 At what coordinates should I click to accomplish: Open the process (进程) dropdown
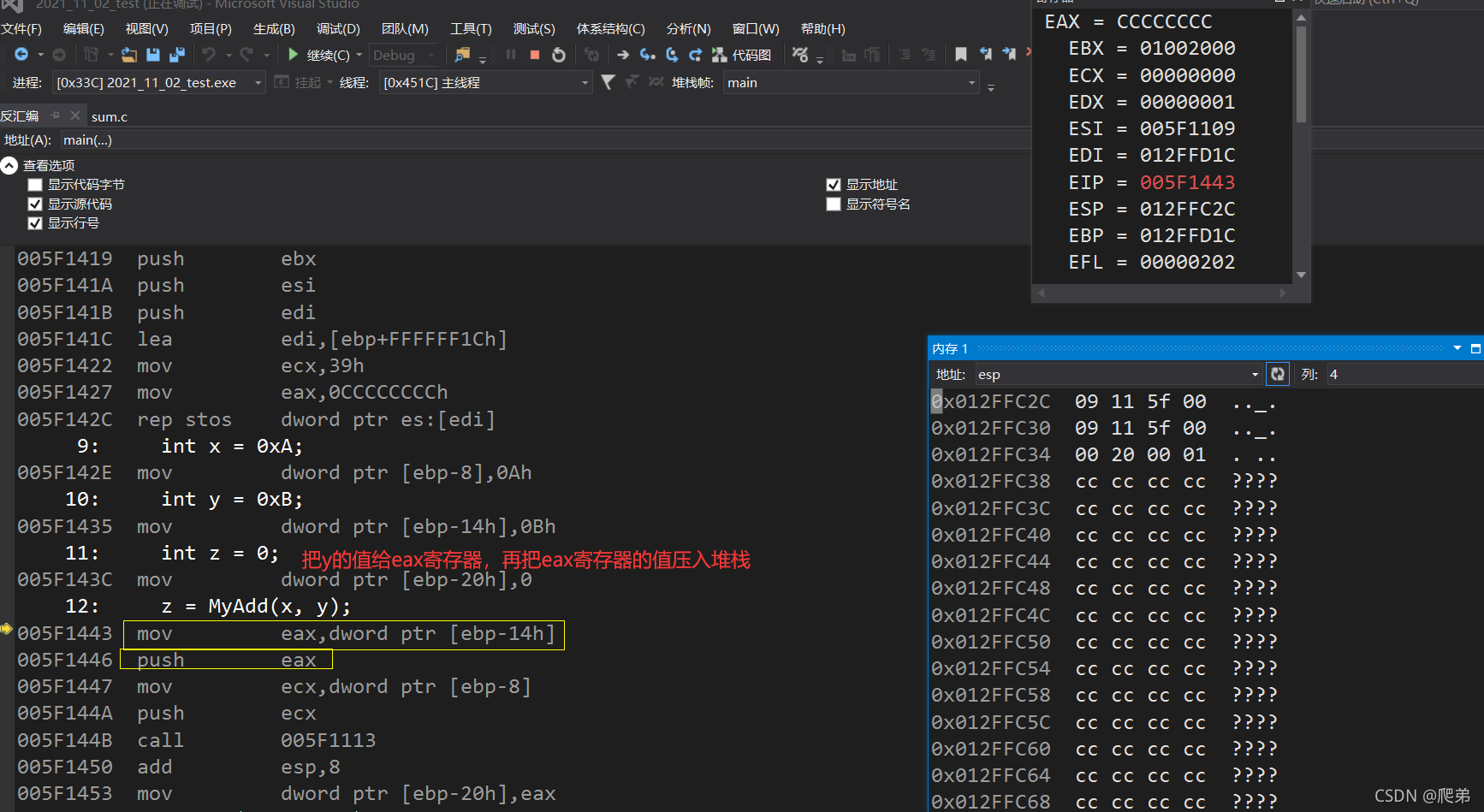258,83
